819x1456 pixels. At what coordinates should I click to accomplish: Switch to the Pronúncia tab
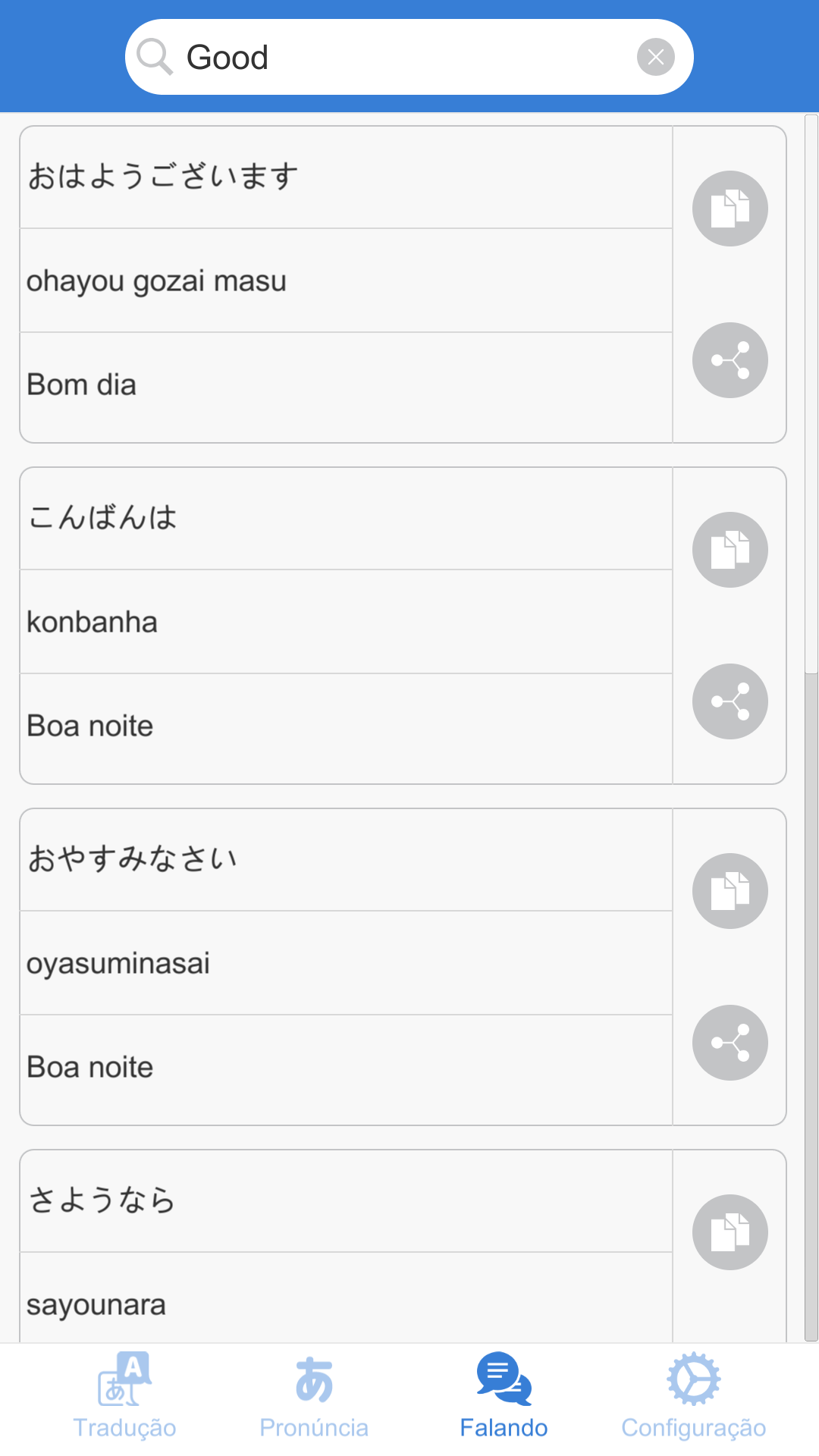click(314, 1397)
